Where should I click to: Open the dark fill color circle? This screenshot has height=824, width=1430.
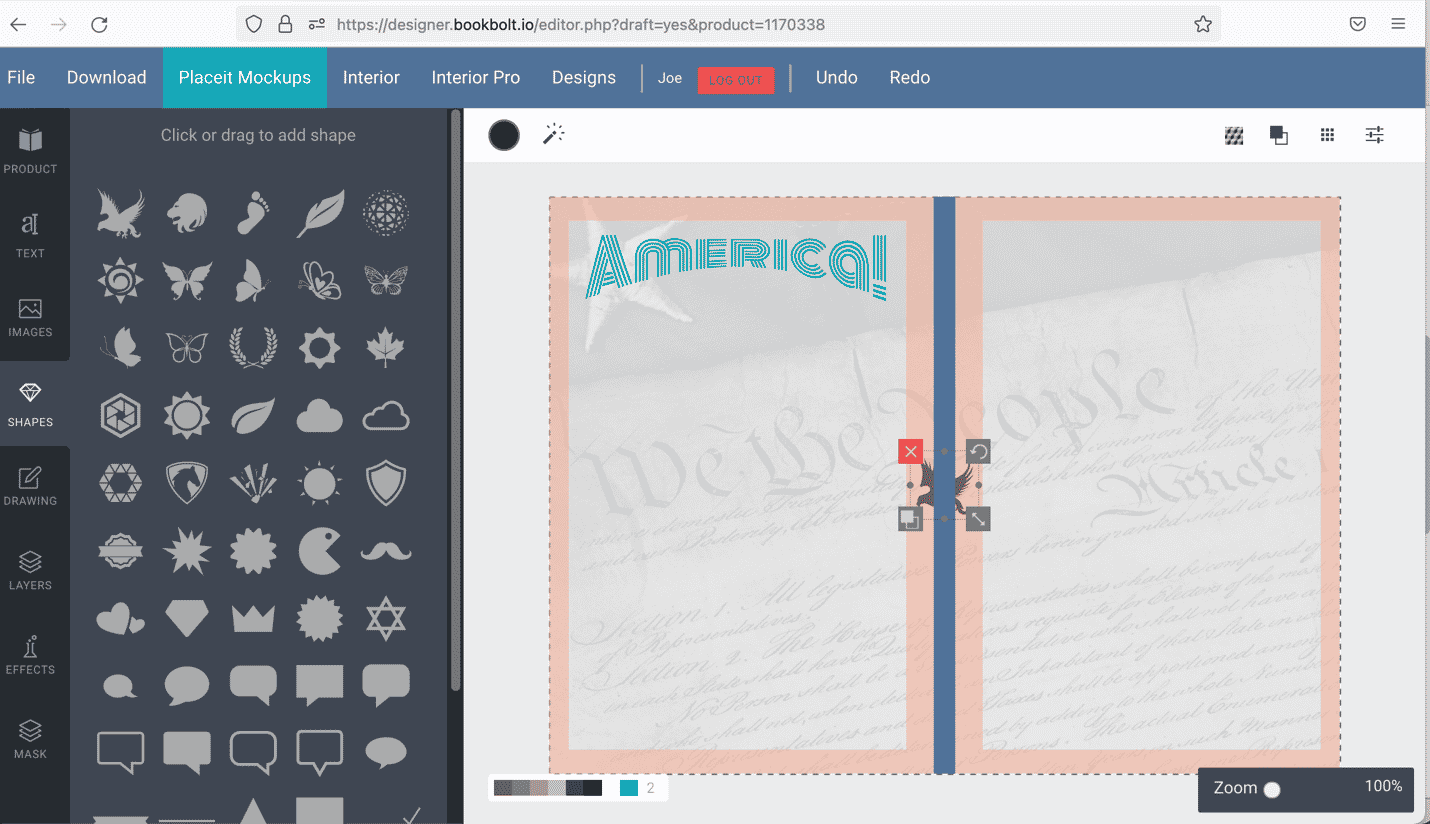coord(504,135)
